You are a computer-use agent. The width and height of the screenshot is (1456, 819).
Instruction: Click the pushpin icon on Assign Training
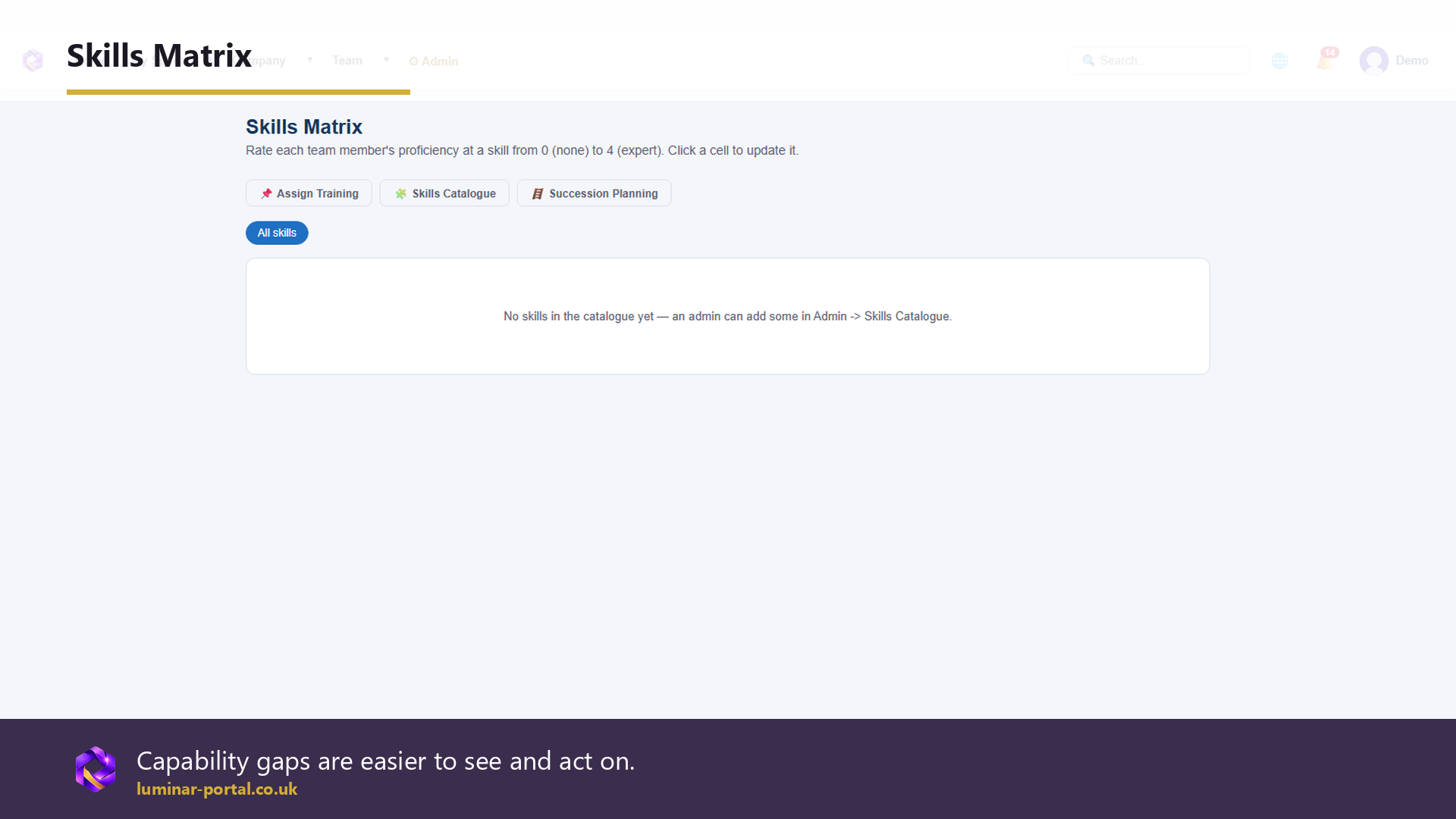[x=266, y=193]
